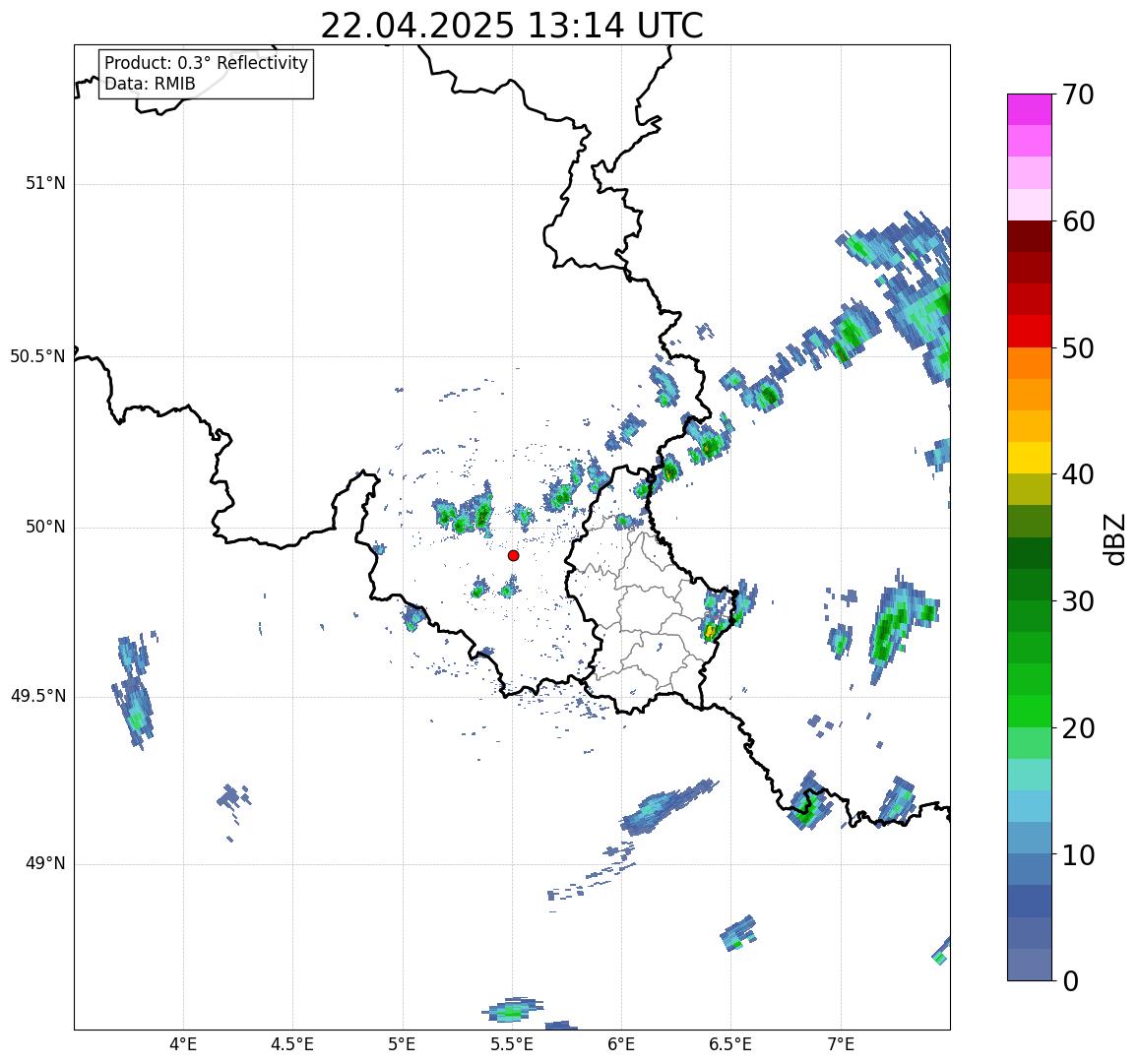
Task: Click the dark green 30 dBZ colorbar band
Action: pos(1030,585)
